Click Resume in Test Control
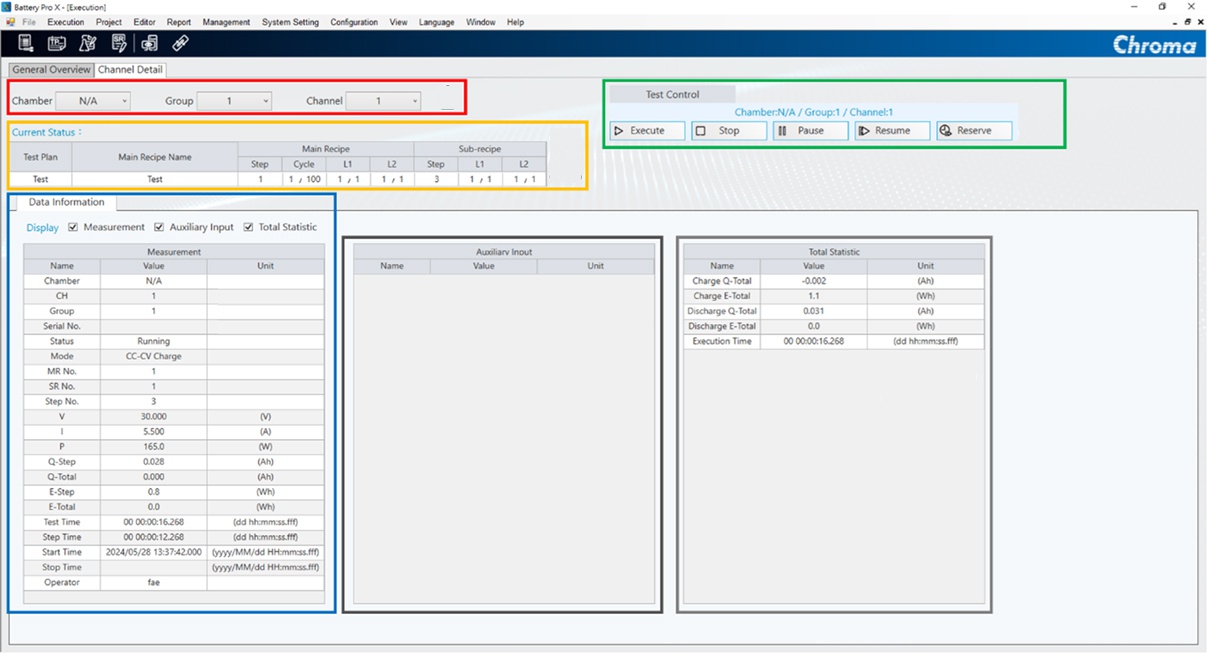The height and width of the screenshot is (653, 1207). pyautogui.click(x=892, y=131)
